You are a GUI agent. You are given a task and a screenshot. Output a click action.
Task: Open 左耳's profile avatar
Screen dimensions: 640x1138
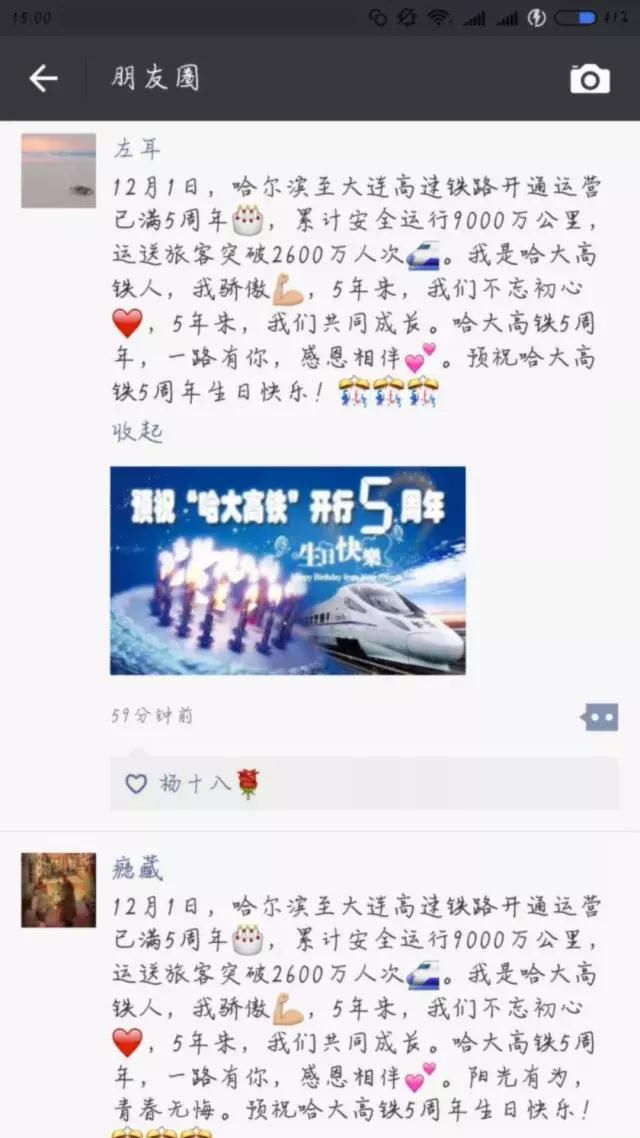point(58,171)
